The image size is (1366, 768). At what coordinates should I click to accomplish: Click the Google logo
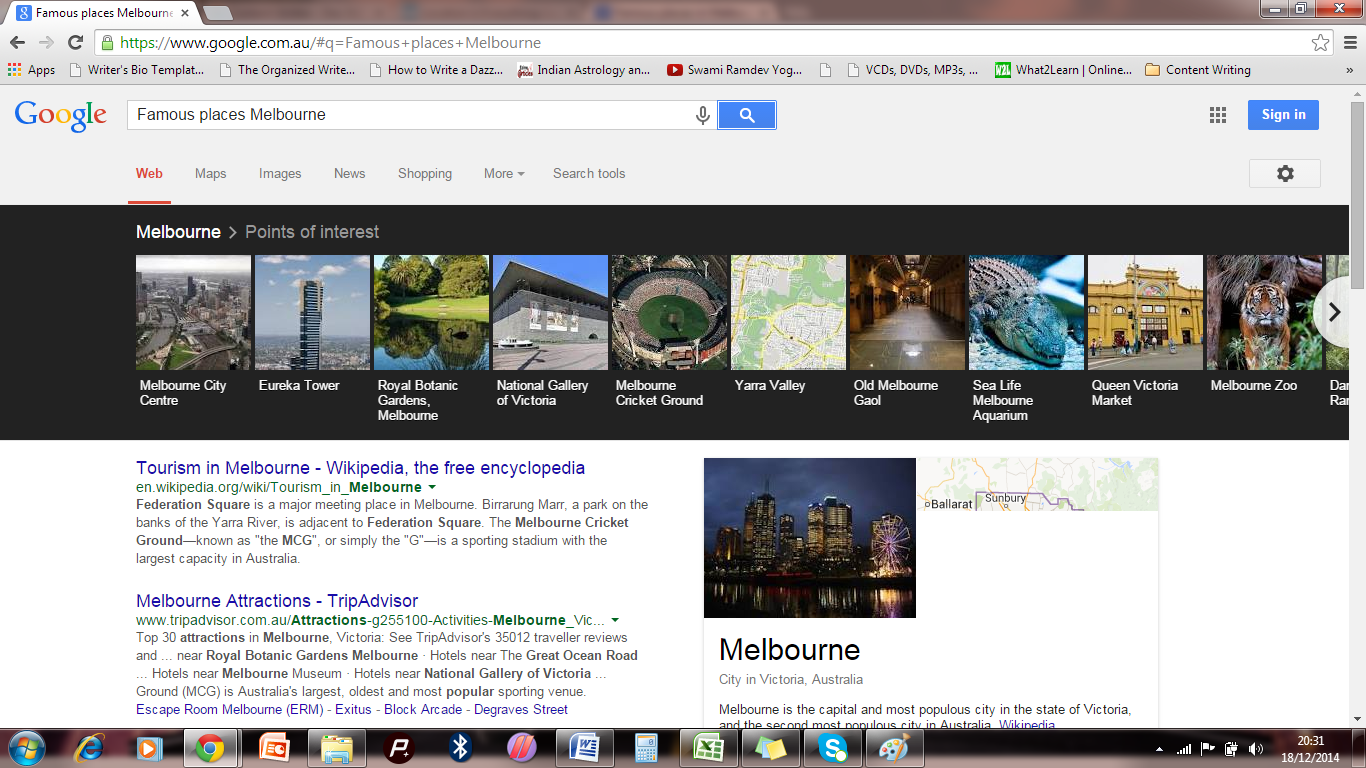tap(61, 116)
